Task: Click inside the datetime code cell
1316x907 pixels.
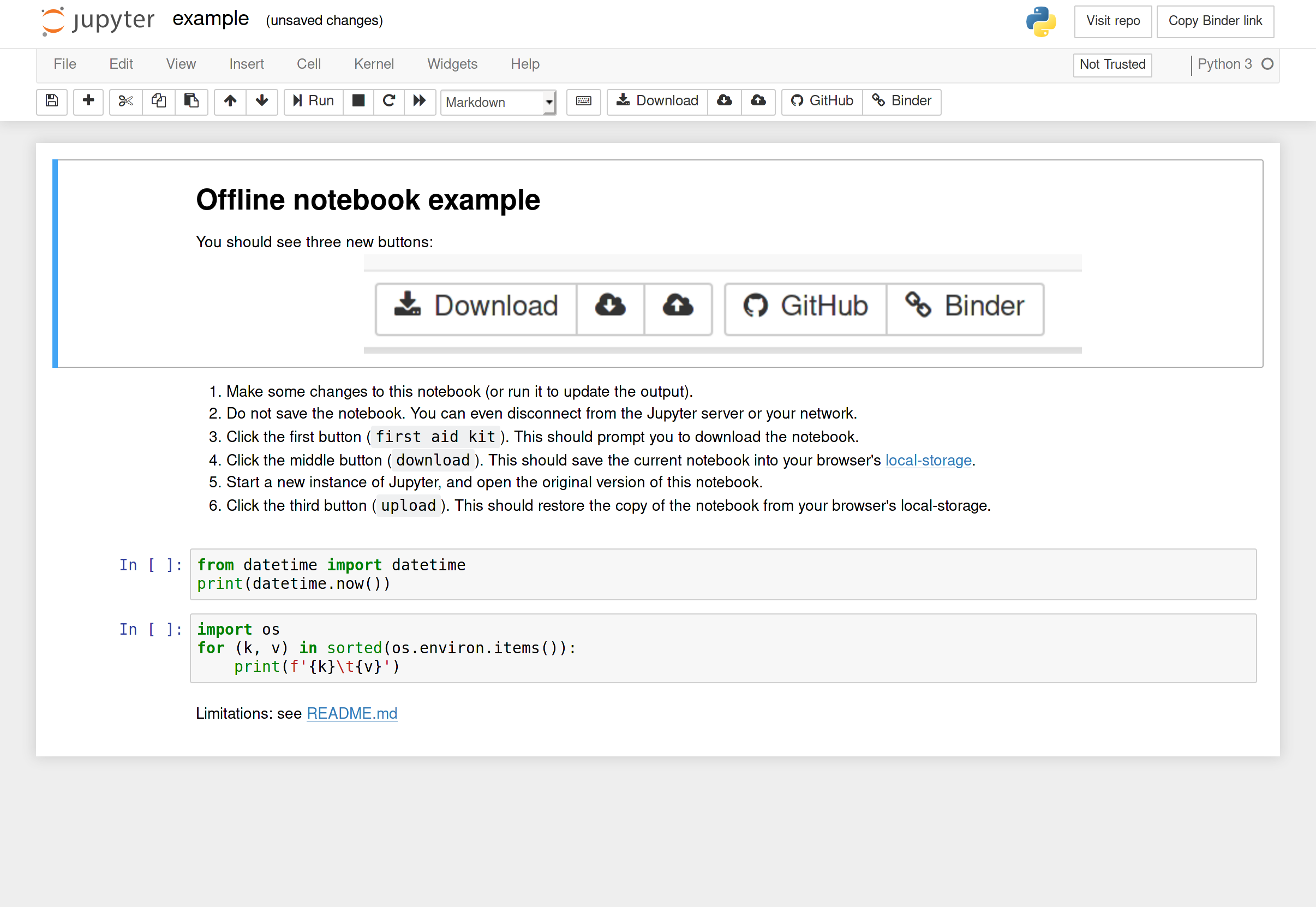Action: pyautogui.click(x=722, y=574)
